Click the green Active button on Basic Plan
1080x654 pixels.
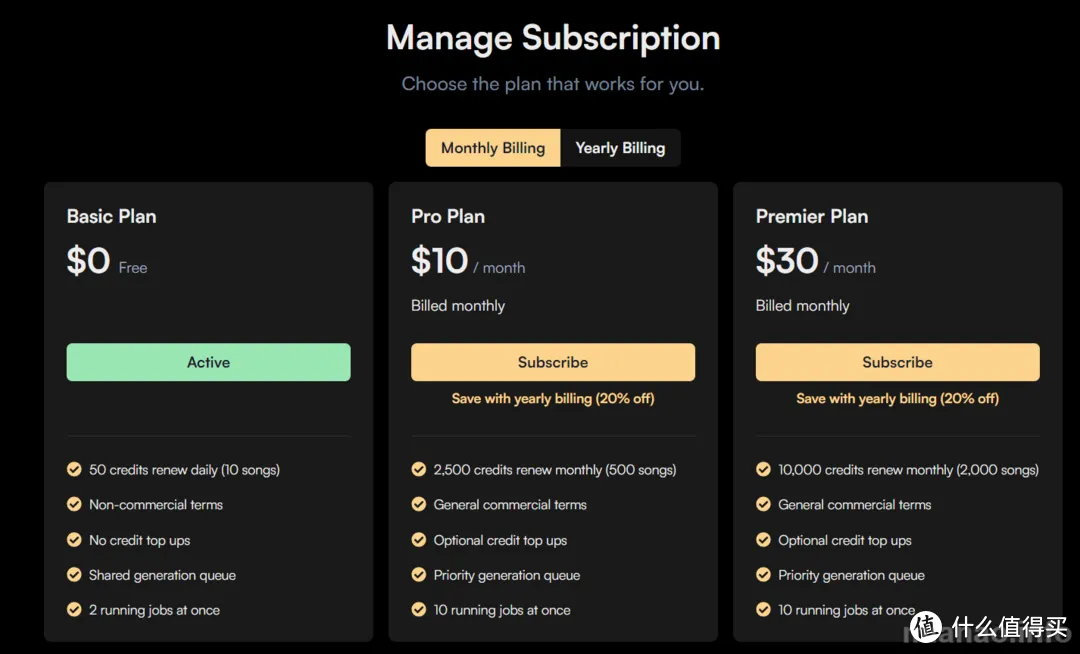pos(209,362)
